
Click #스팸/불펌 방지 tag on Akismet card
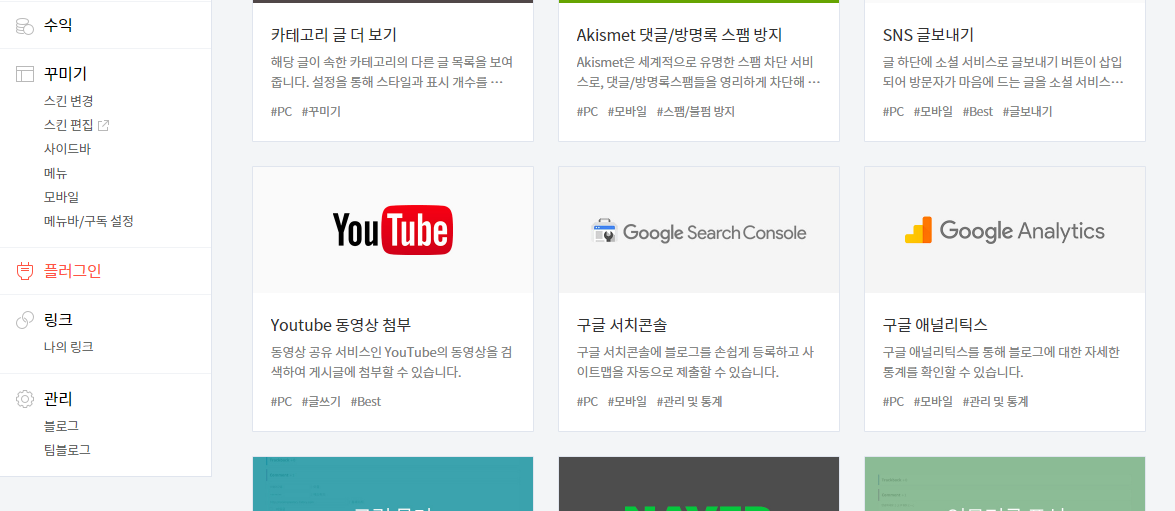pyautogui.click(x=695, y=112)
